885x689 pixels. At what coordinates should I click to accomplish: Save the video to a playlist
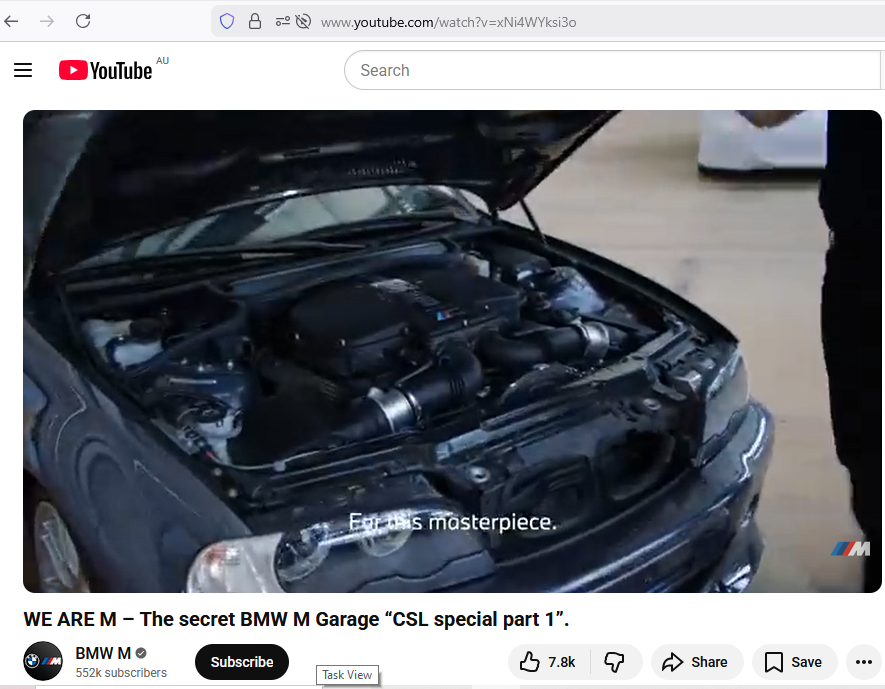(794, 662)
